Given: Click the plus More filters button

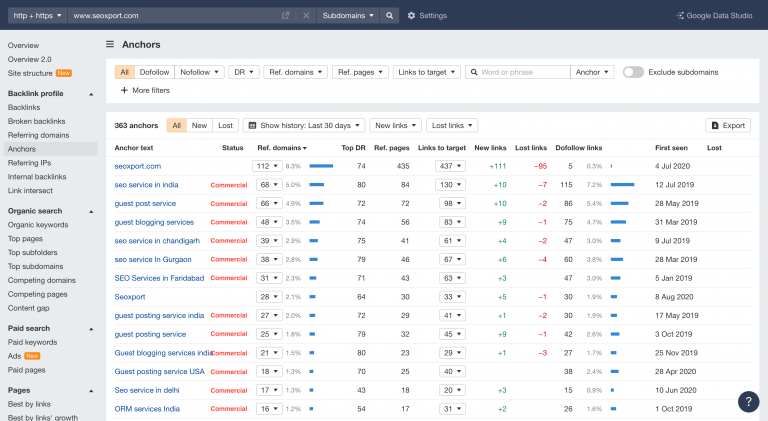Looking at the screenshot, I should click(145, 91).
